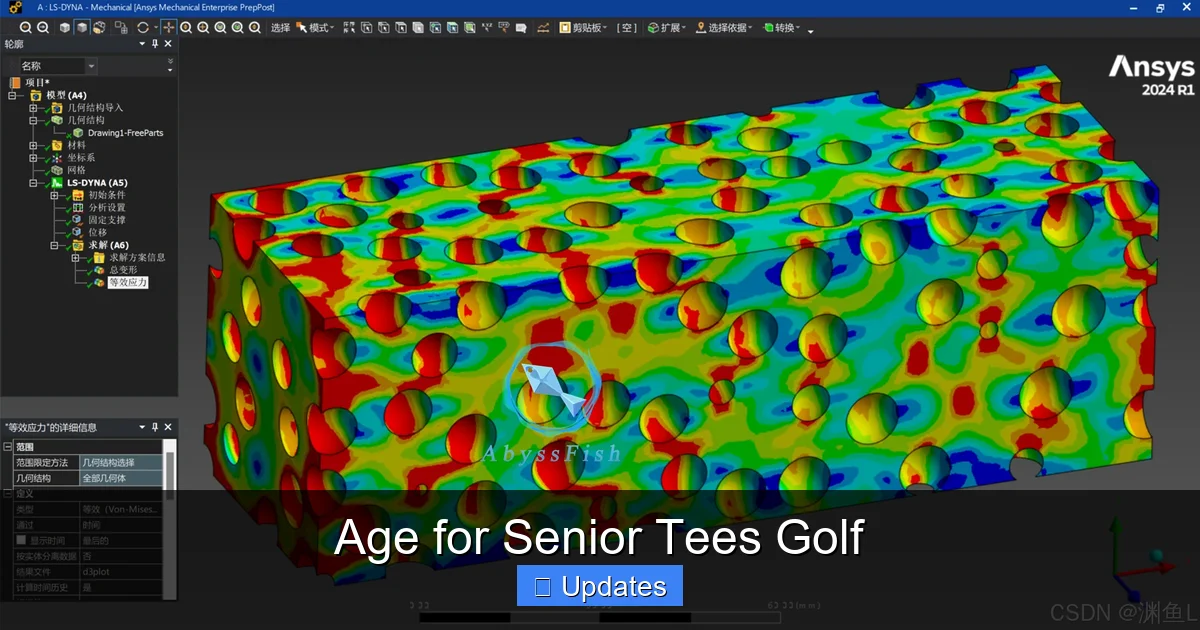Select the 网格 mesh node
This screenshot has width=1200, height=630.
click(76, 170)
